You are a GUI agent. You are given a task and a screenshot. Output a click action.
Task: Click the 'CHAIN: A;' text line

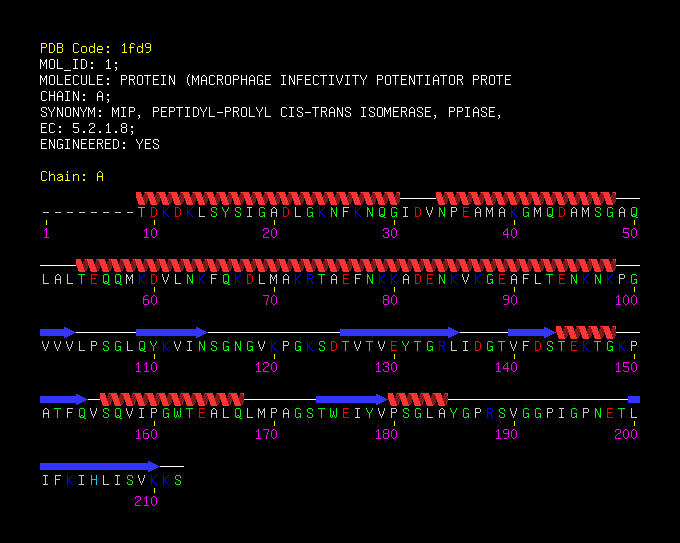coord(75,96)
